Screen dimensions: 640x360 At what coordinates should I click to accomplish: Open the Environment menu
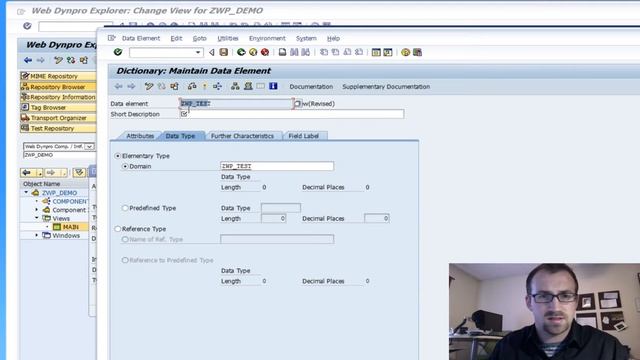[x=267, y=38]
